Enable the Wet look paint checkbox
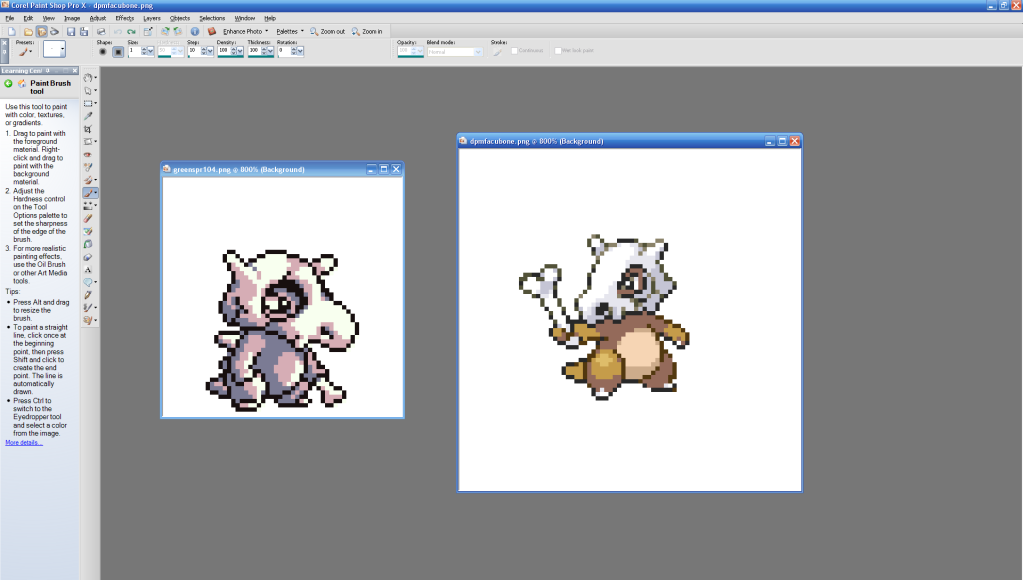Screen dimensions: 1023x580 [558, 50]
